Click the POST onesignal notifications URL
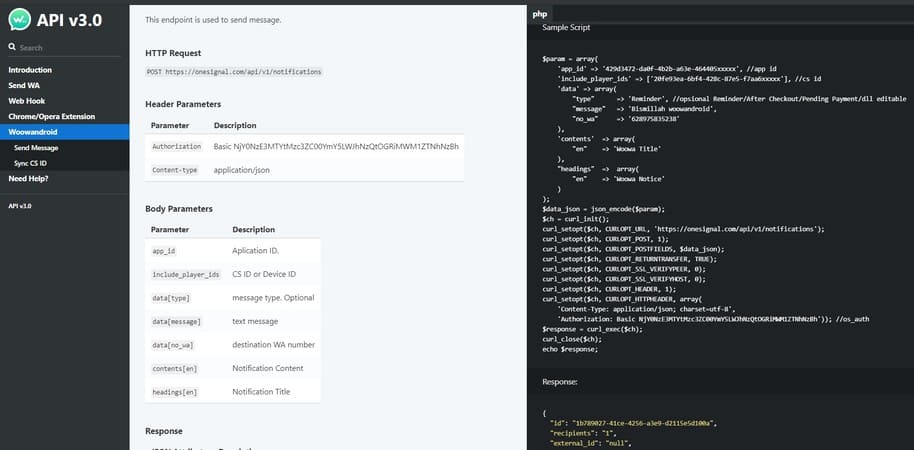This screenshot has height=450, width=914. coord(234,73)
